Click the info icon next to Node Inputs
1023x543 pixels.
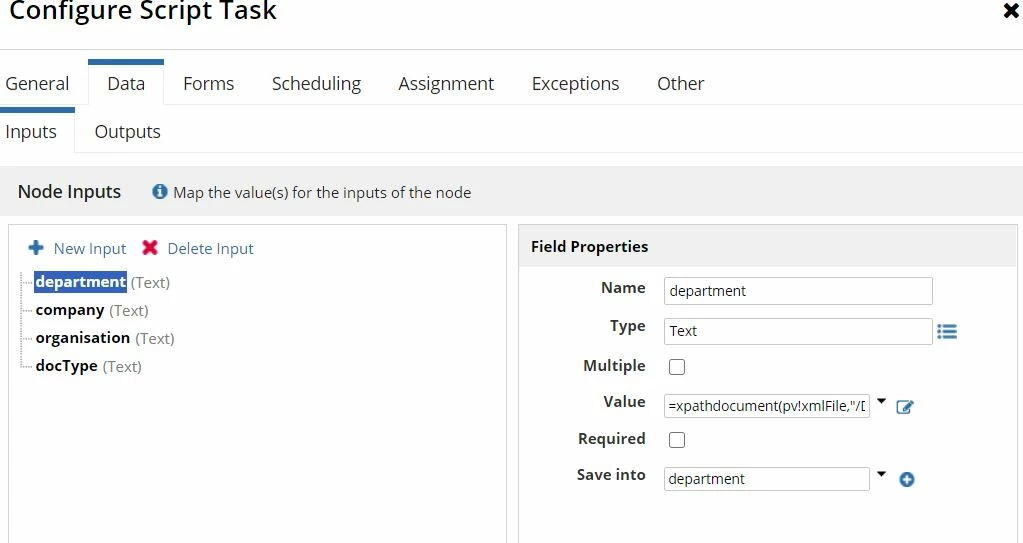pyautogui.click(x=159, y=191)
